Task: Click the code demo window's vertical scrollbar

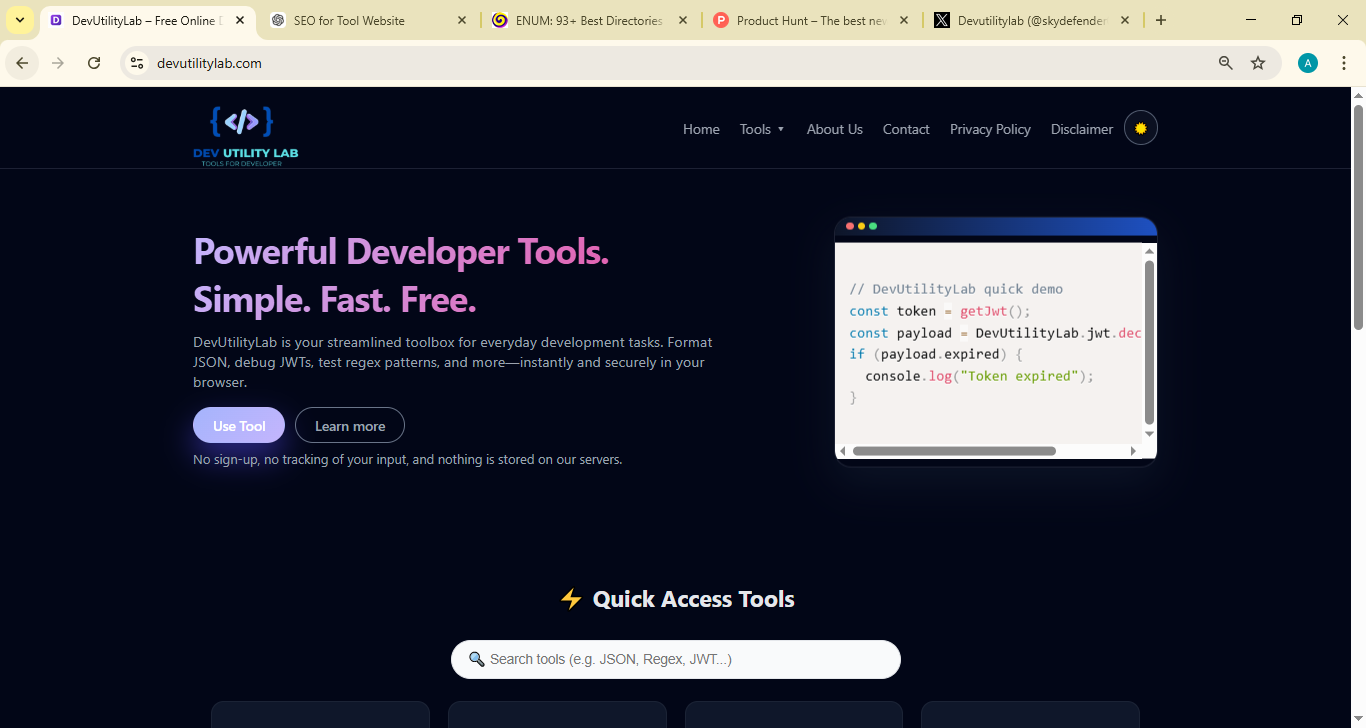Action: [x=1148, y=340]
